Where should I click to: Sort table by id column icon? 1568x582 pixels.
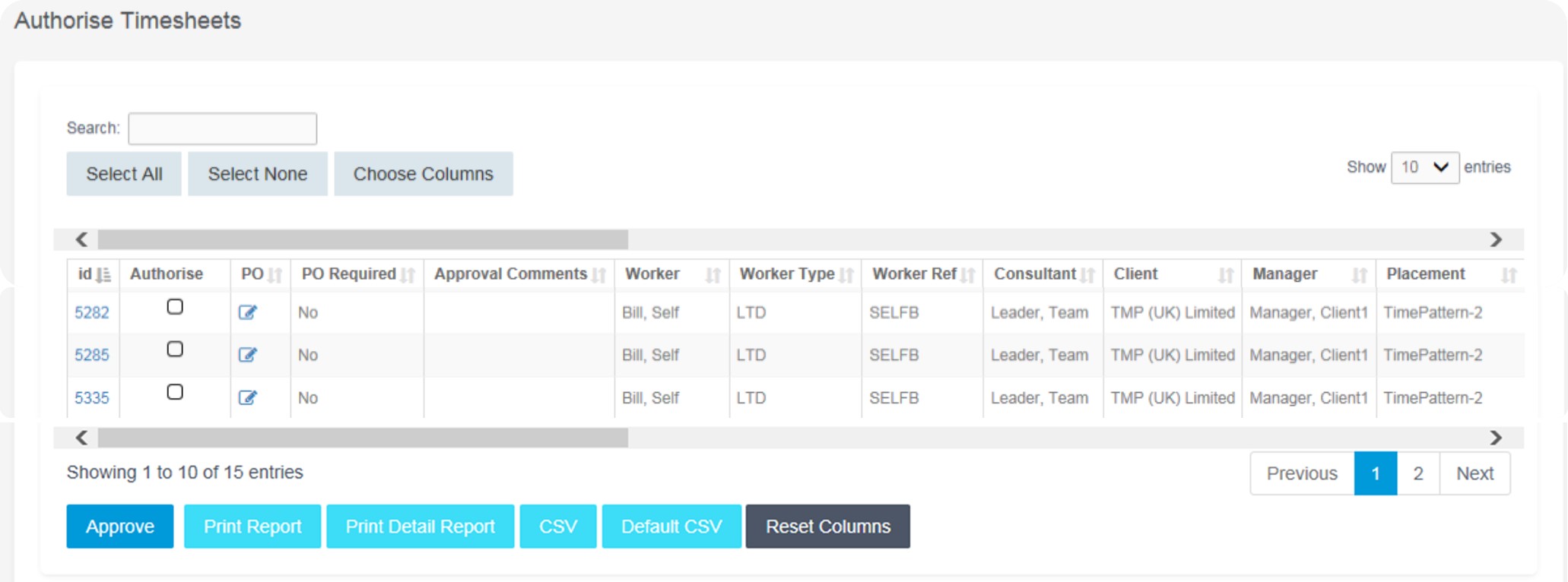tap(103, 275)
